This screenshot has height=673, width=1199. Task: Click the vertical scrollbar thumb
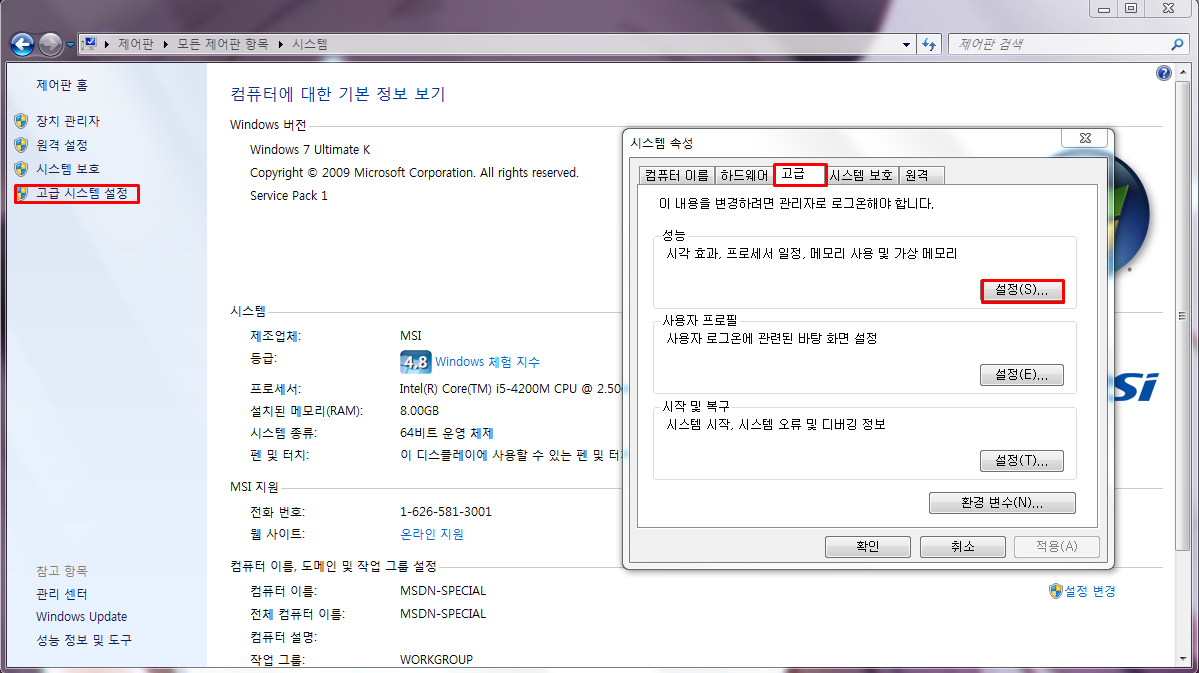tap(1184, 315)
